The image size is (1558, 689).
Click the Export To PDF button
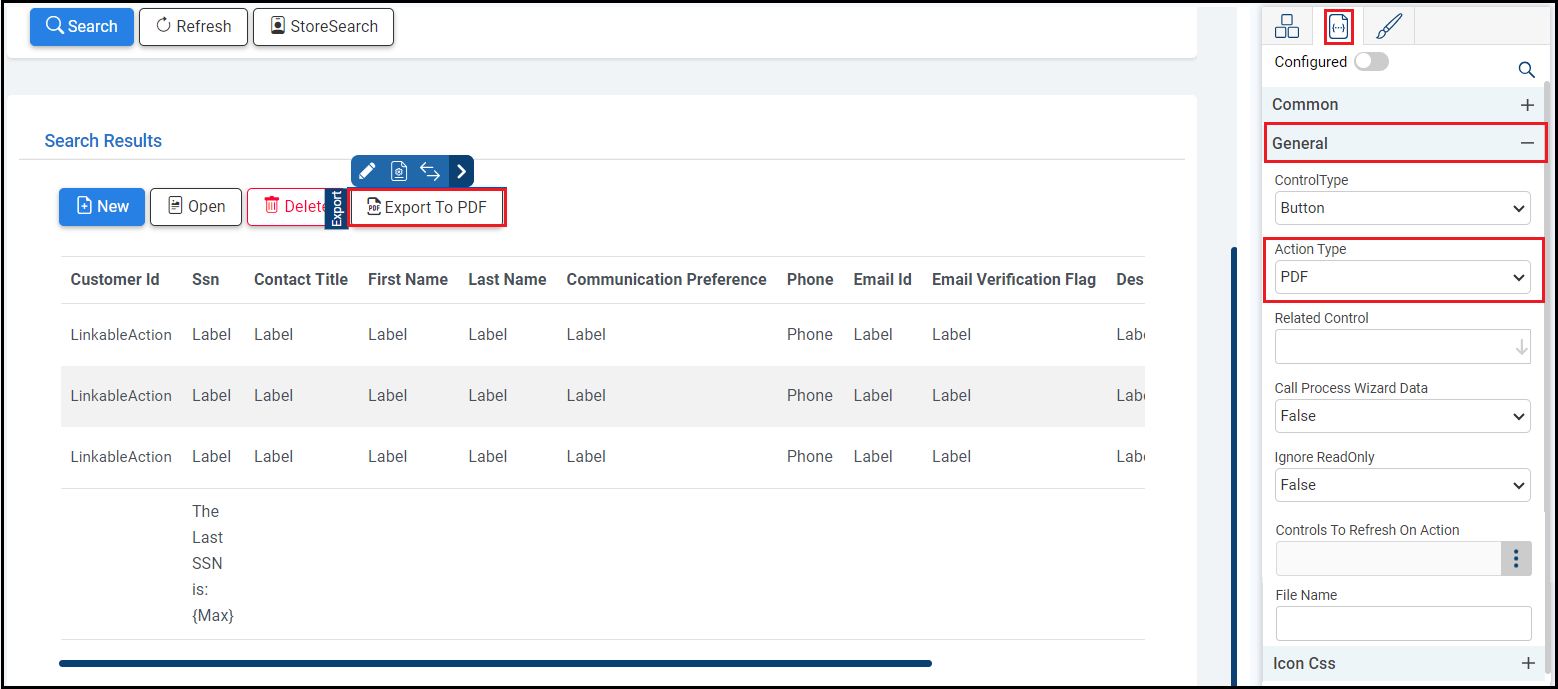(x=427, y=207)
